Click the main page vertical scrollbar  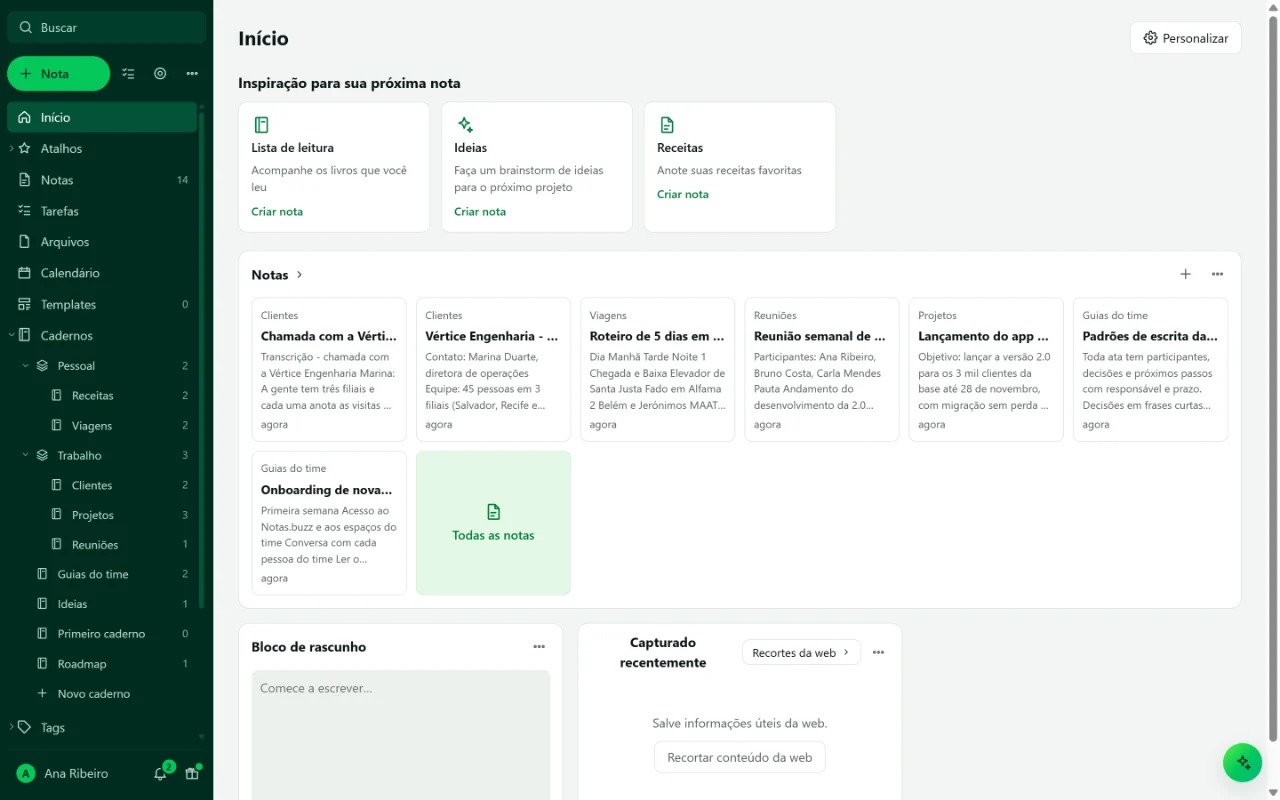(x=1273, y=380)
